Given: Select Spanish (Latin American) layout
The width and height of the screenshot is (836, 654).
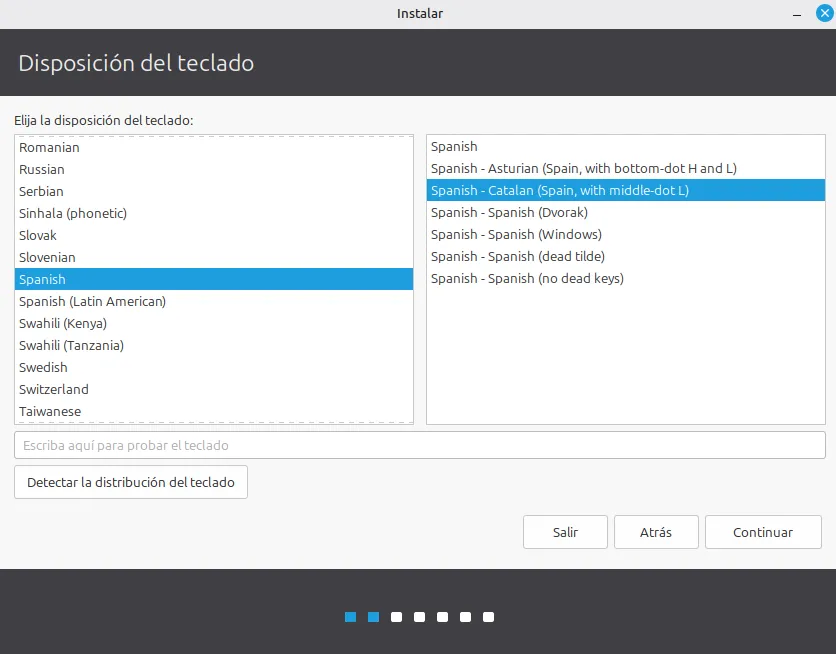Looking at the screenshot, I should click(x=214, y=302).
